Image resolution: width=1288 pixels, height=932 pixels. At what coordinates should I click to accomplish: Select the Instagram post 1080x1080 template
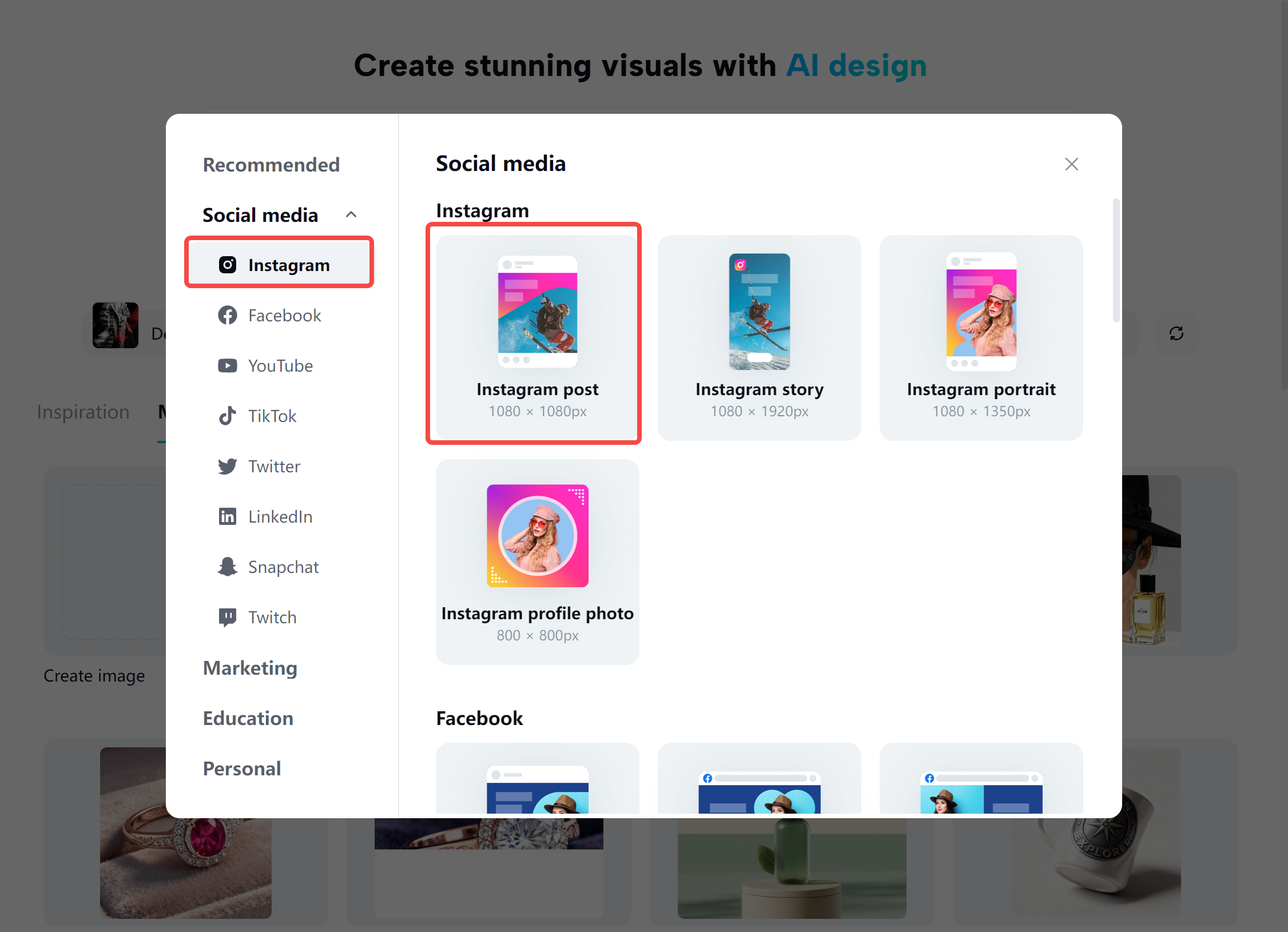point(536,335)
